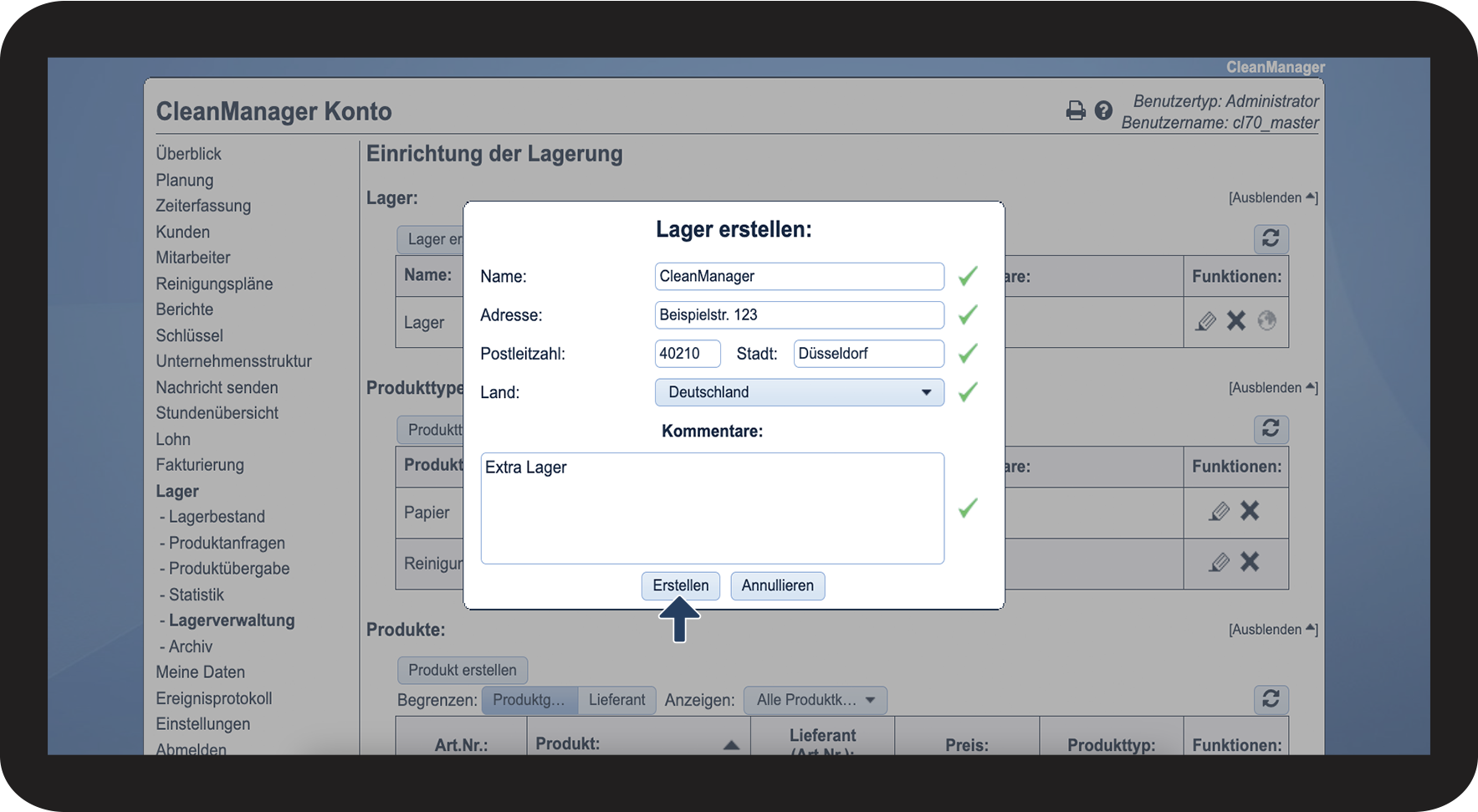The width and height of the screenshot is (1478, 812).
Task: Go to Reinigungspläne in sidebar menu
Action: click(214, 283)
